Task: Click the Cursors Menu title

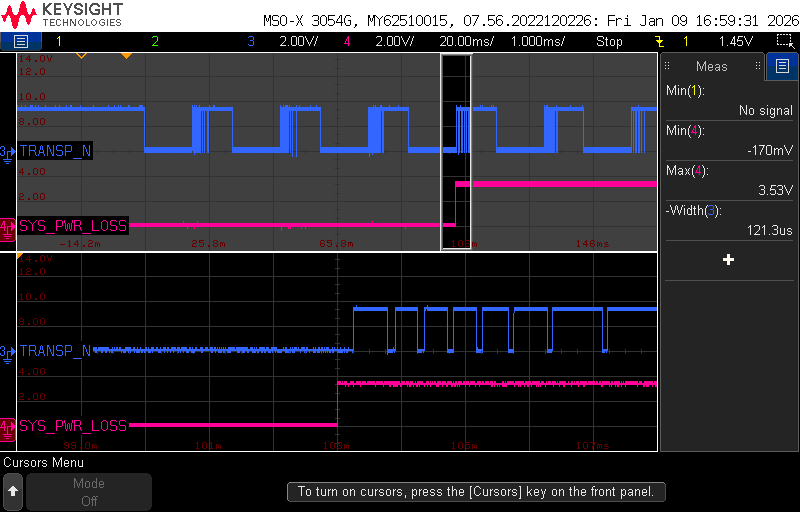Action: (x=43, y=463)
